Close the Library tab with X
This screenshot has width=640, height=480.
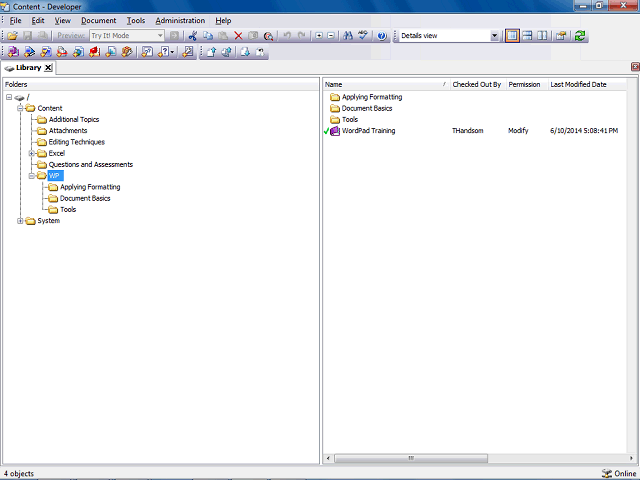click(x=48, y=68)
